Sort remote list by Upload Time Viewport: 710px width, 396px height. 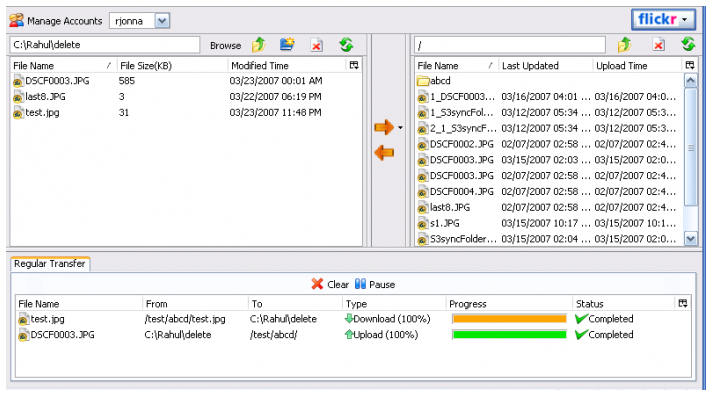[x=637, y=66]
